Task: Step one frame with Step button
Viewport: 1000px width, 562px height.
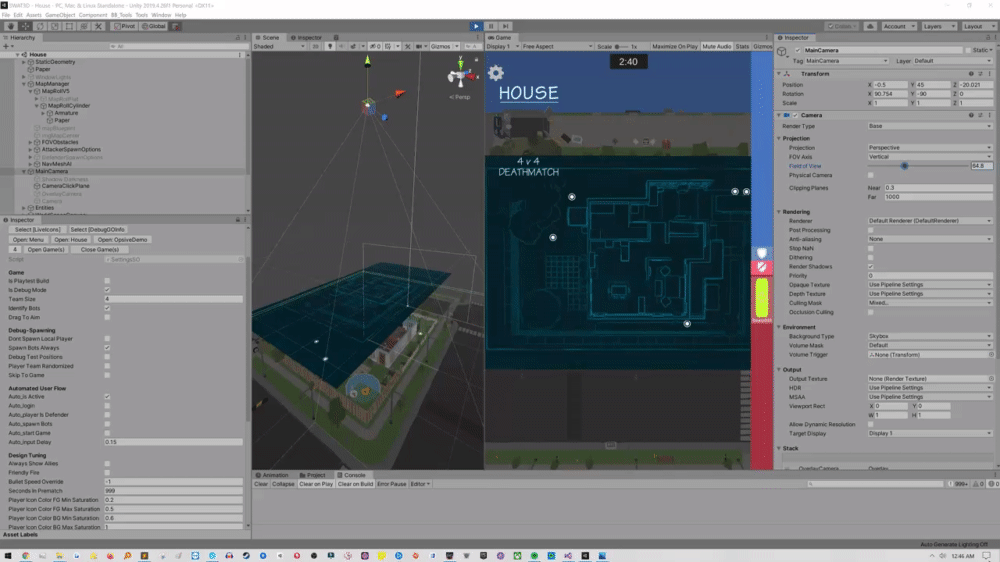Action: click(x=505, y=26)
